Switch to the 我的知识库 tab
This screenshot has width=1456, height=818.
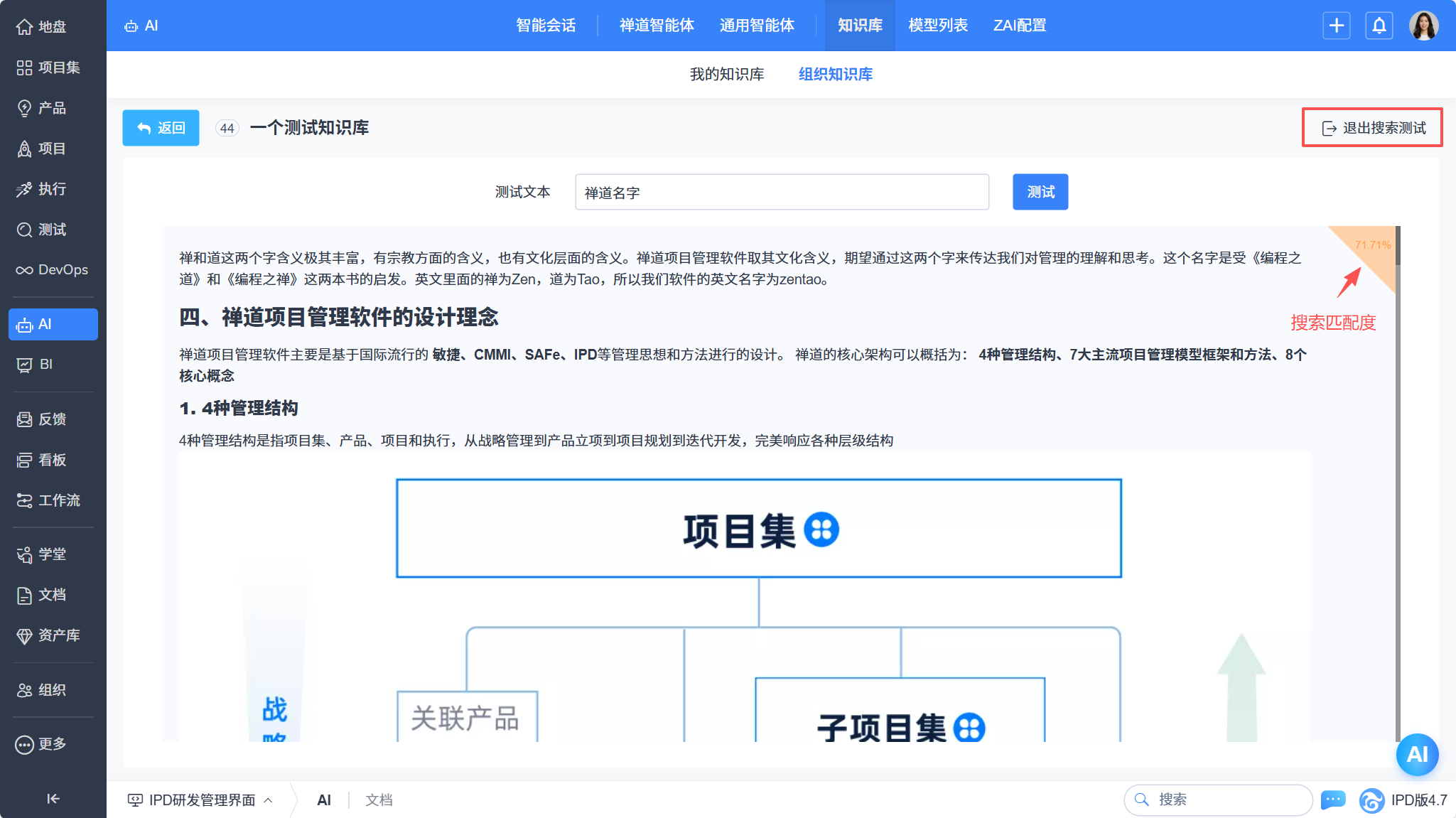tap(726, 75)
